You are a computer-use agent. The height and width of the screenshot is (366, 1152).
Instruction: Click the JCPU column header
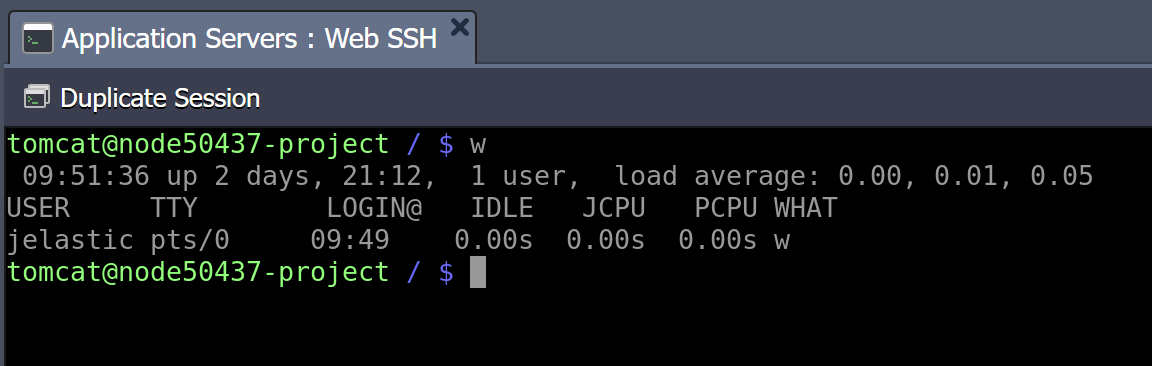[613, 209]
